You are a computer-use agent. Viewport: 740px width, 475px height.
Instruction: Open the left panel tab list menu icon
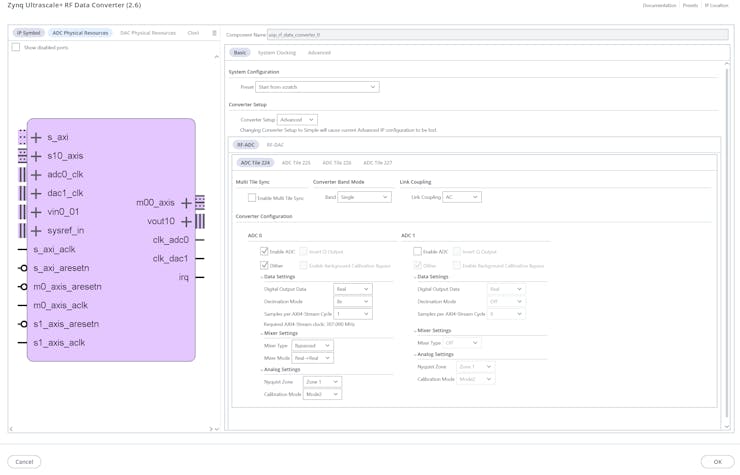[214, 33]
